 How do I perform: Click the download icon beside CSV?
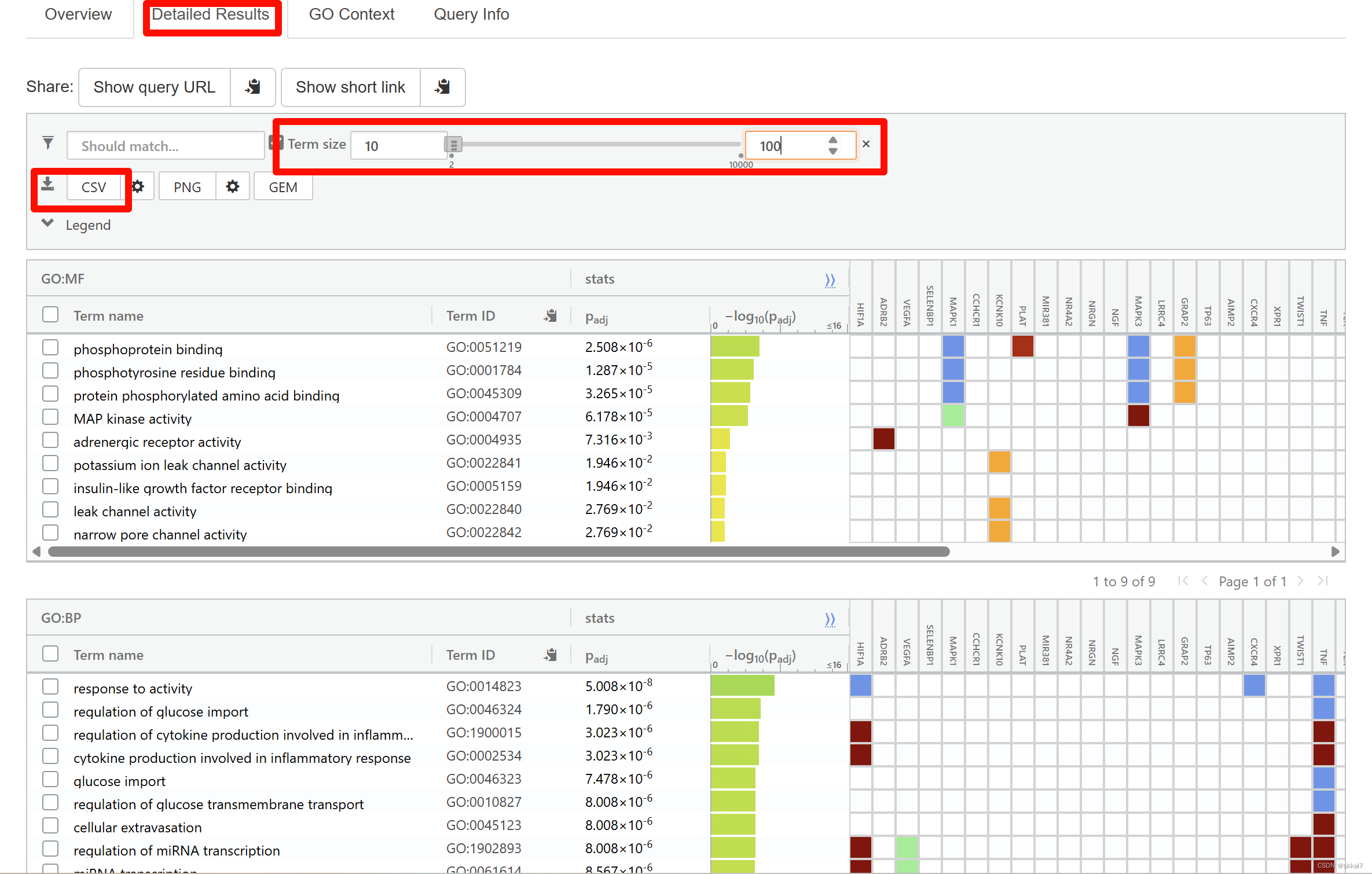(48, 185)
